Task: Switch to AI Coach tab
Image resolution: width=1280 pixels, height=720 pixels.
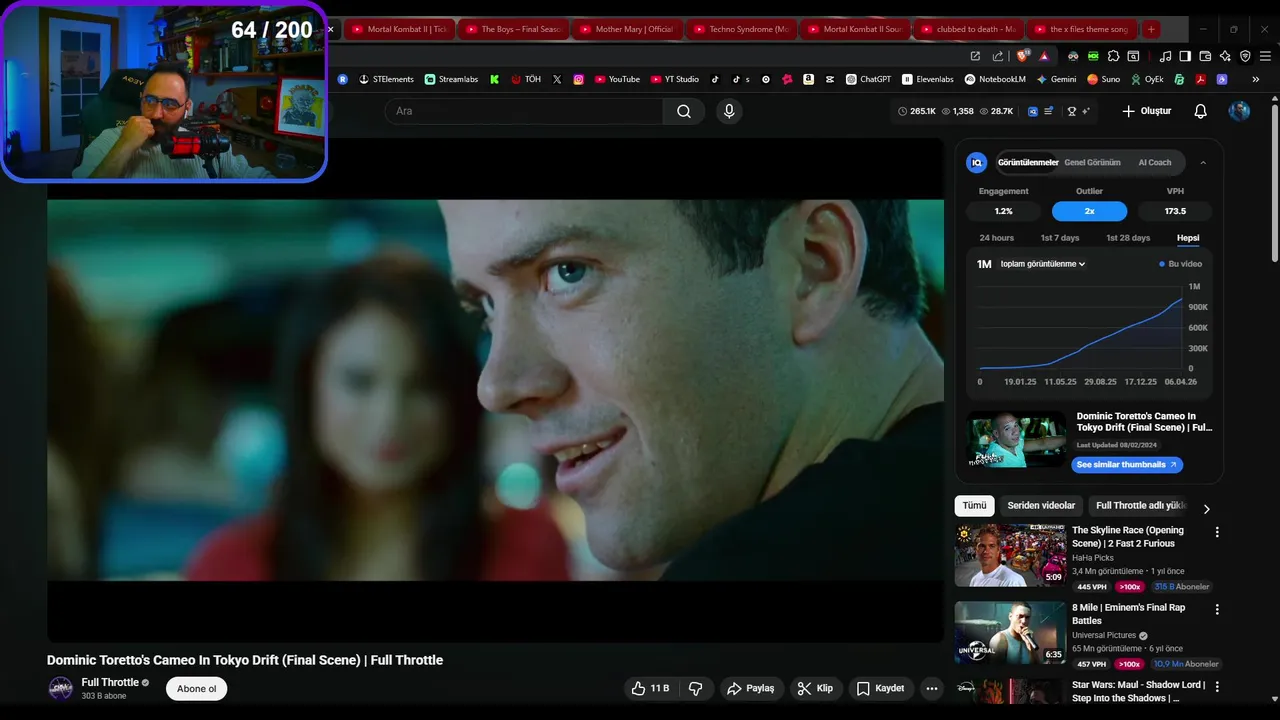Action: point(1155,162)
